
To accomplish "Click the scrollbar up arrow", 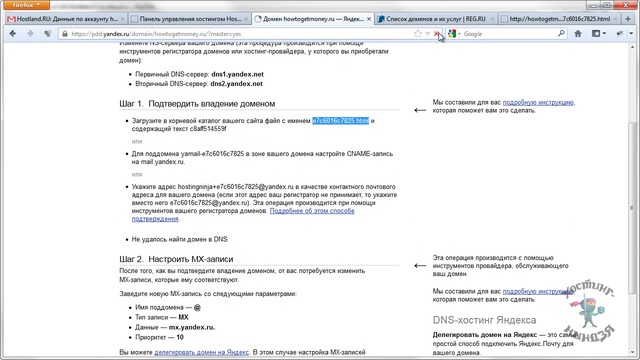I will pyautogui.click(x=632, y=47).
